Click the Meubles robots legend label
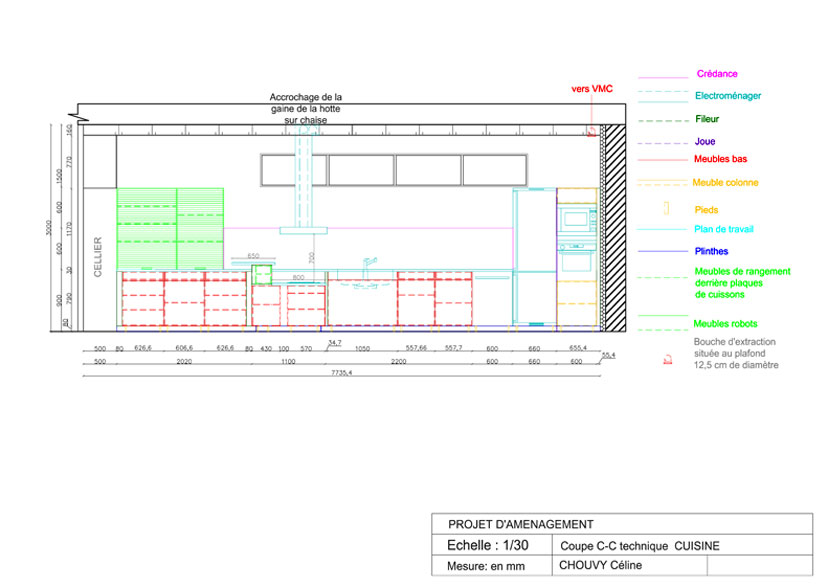The width and height of the screenshot is (832, 585). click(725, 324)
